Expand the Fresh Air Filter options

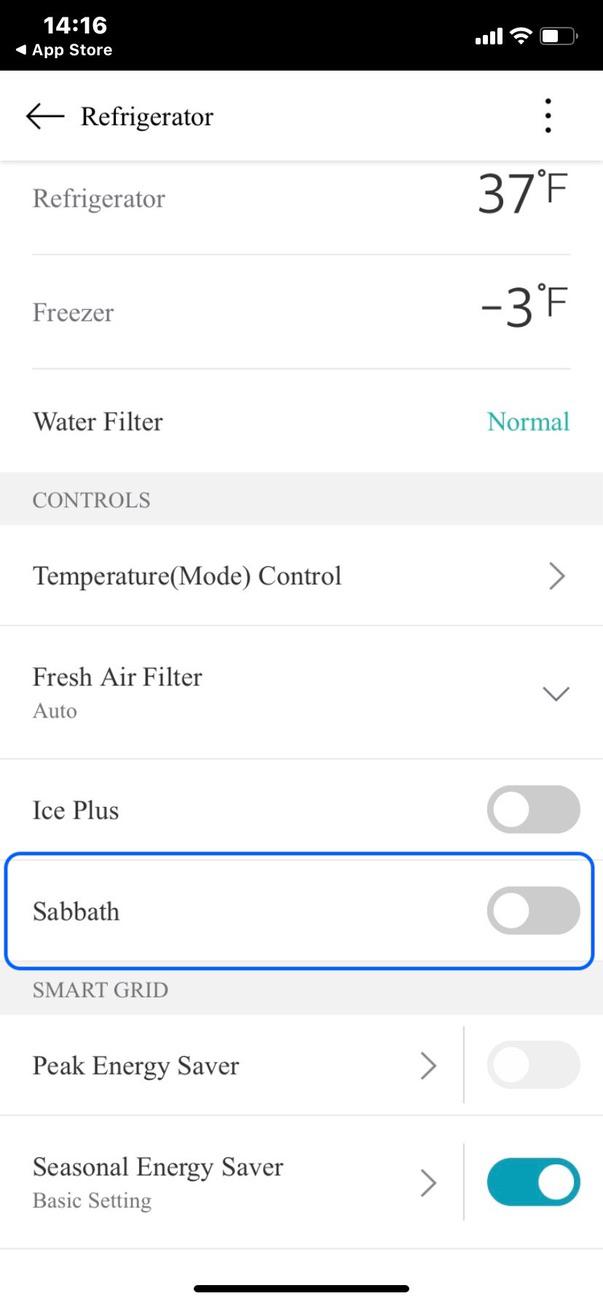coord(557,692)
